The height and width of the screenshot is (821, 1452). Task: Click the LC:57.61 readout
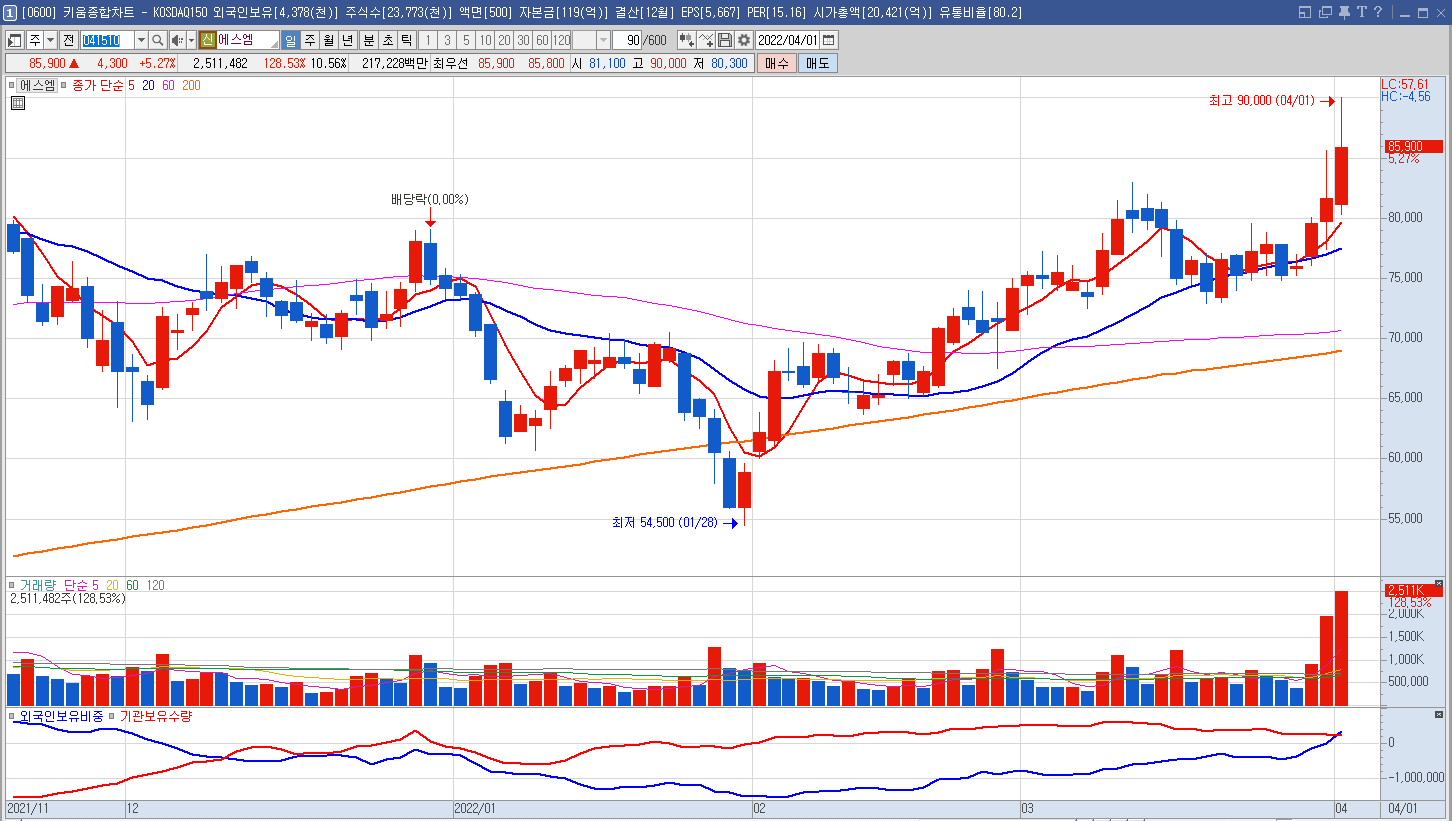click(x=1405, y=84)
